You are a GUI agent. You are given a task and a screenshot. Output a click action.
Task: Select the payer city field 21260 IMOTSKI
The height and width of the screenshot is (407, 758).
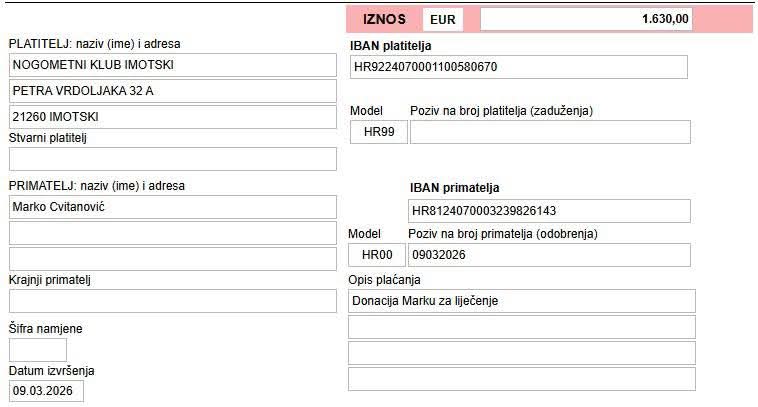point(172,117)
